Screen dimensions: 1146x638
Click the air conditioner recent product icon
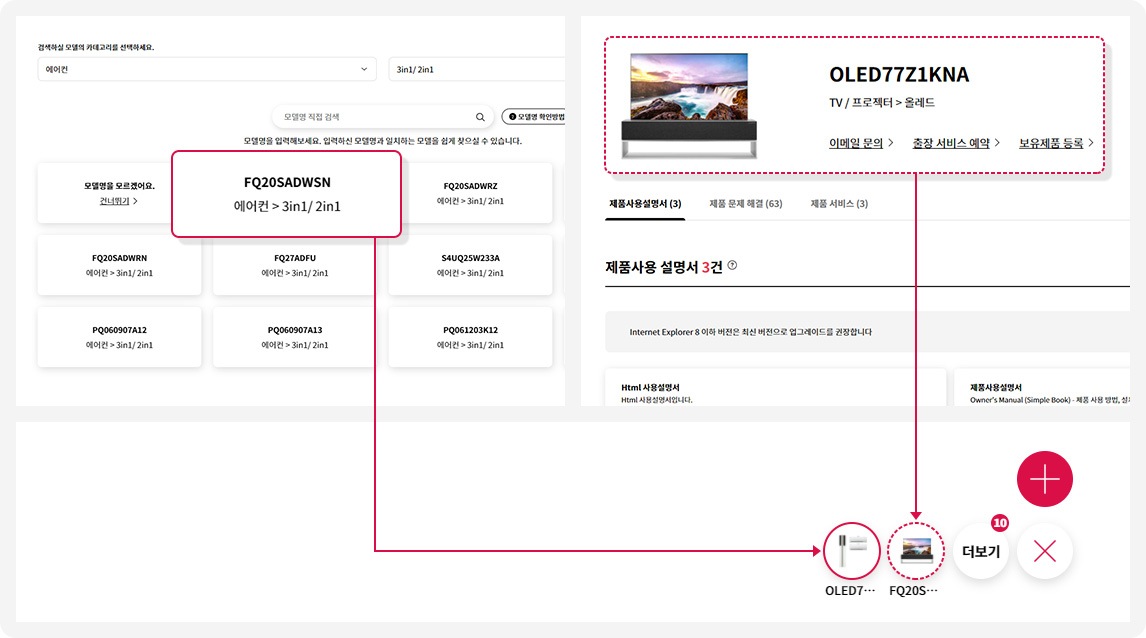click(x=851, y=551)
